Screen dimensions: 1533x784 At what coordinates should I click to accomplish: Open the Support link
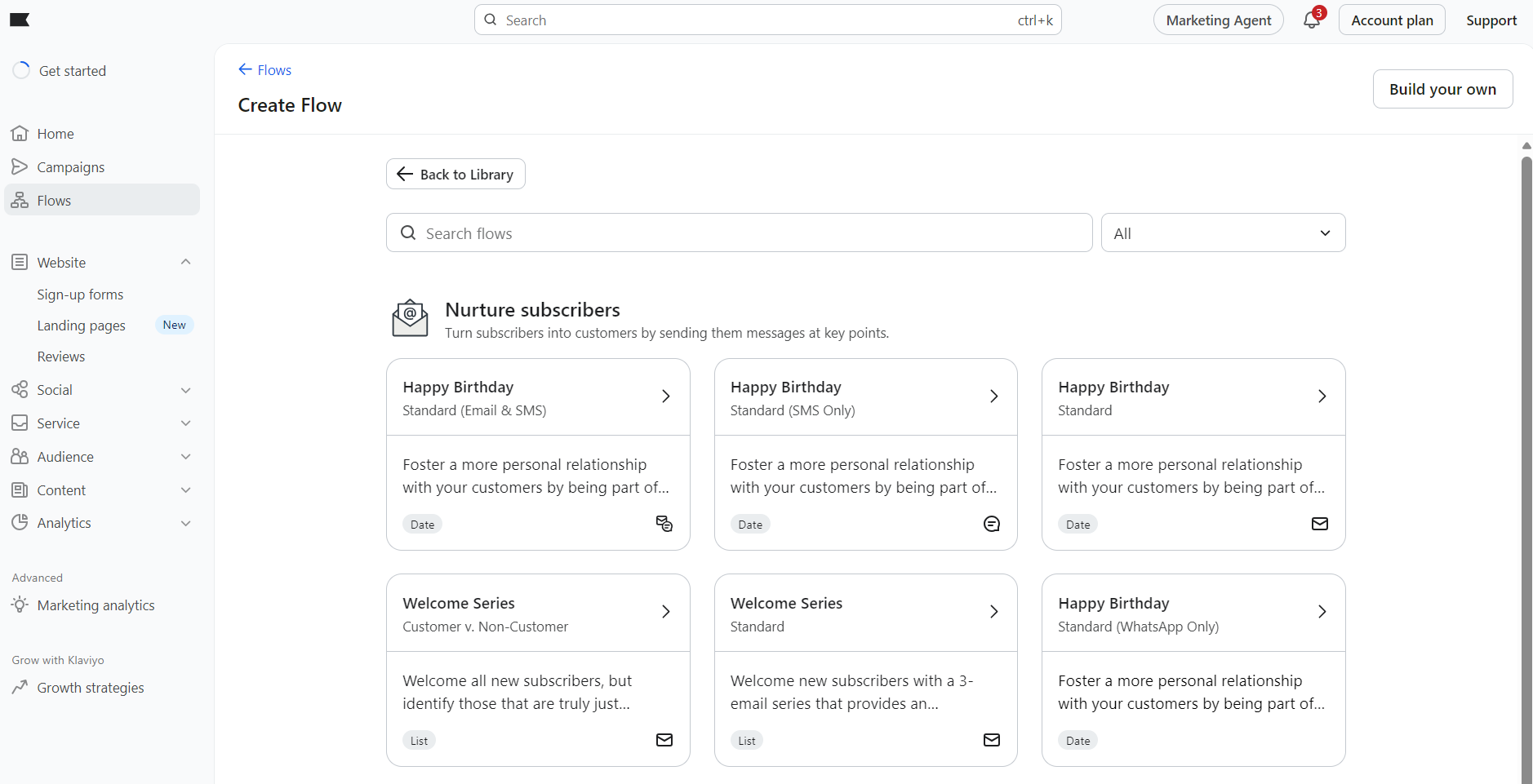click(1491, 20)
